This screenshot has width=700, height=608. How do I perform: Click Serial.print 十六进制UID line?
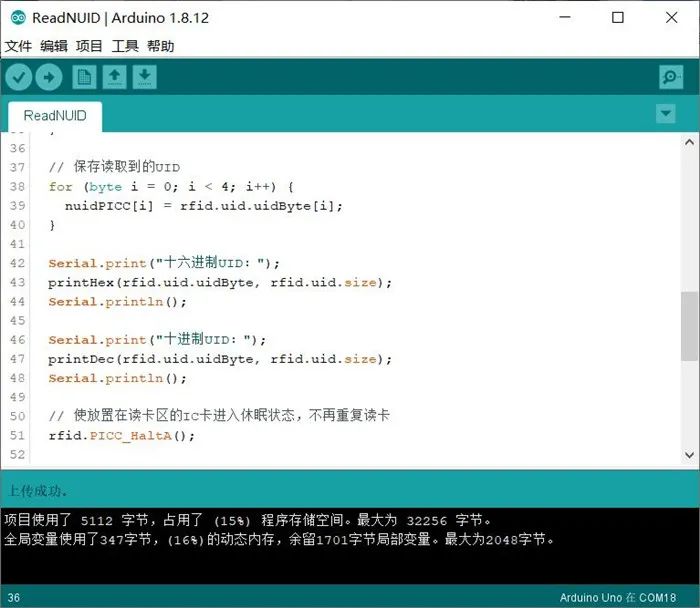(164, 263)
